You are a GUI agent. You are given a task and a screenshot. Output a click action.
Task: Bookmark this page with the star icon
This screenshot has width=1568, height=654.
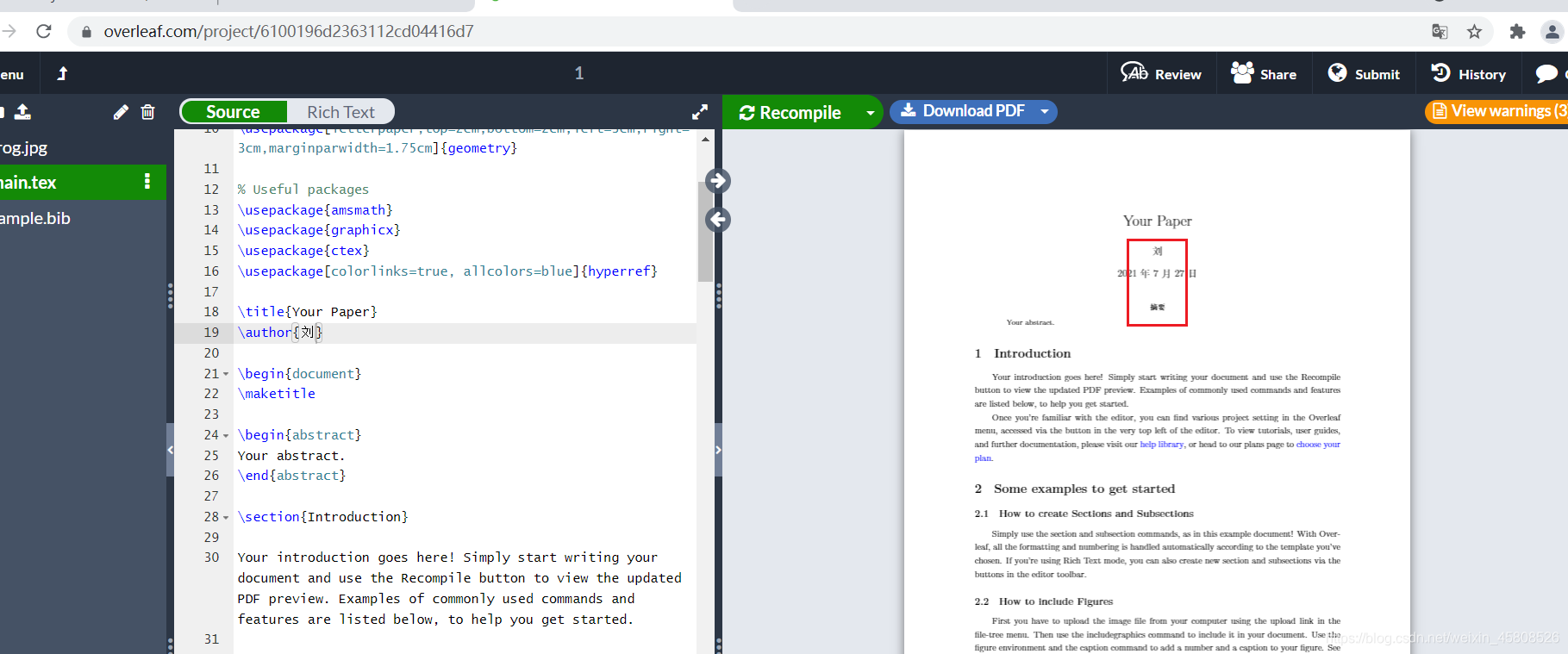click(1474, 32)
